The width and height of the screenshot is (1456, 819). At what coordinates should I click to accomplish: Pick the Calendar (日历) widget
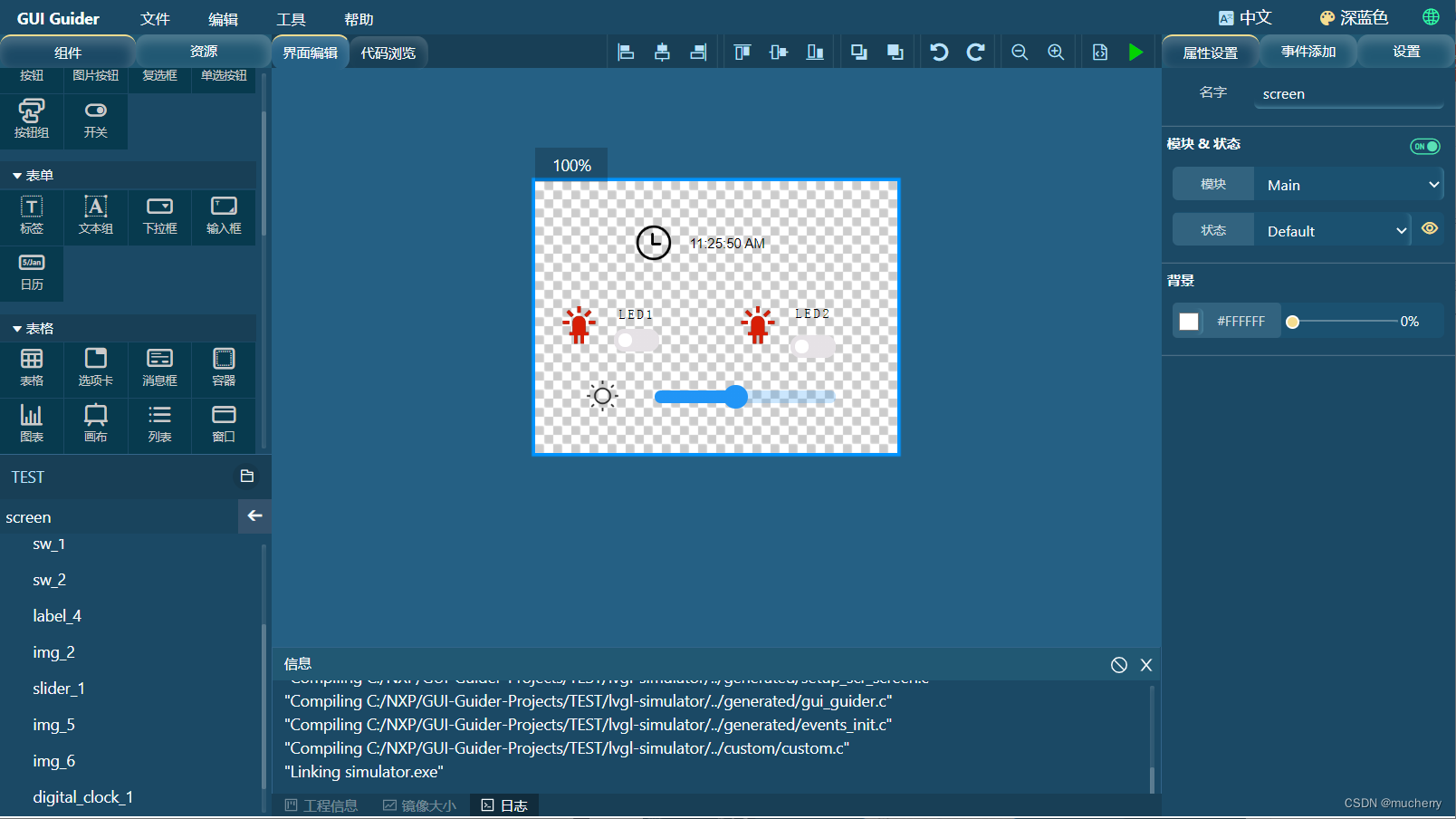(32, 272)
